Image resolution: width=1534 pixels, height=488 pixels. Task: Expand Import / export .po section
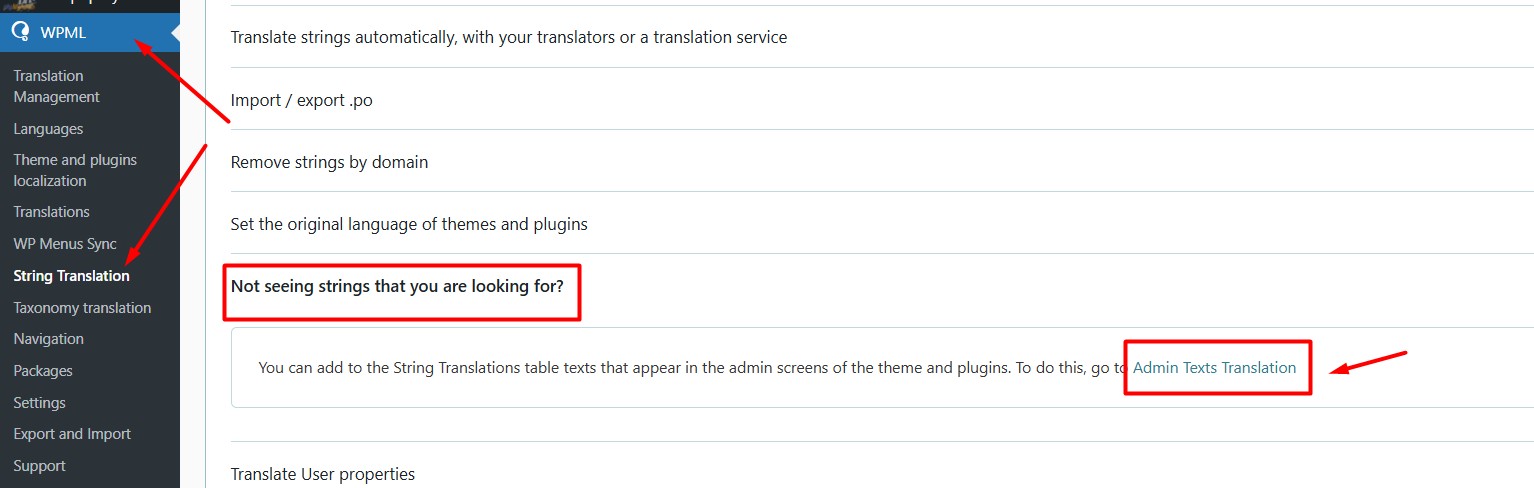click(882, 100)
